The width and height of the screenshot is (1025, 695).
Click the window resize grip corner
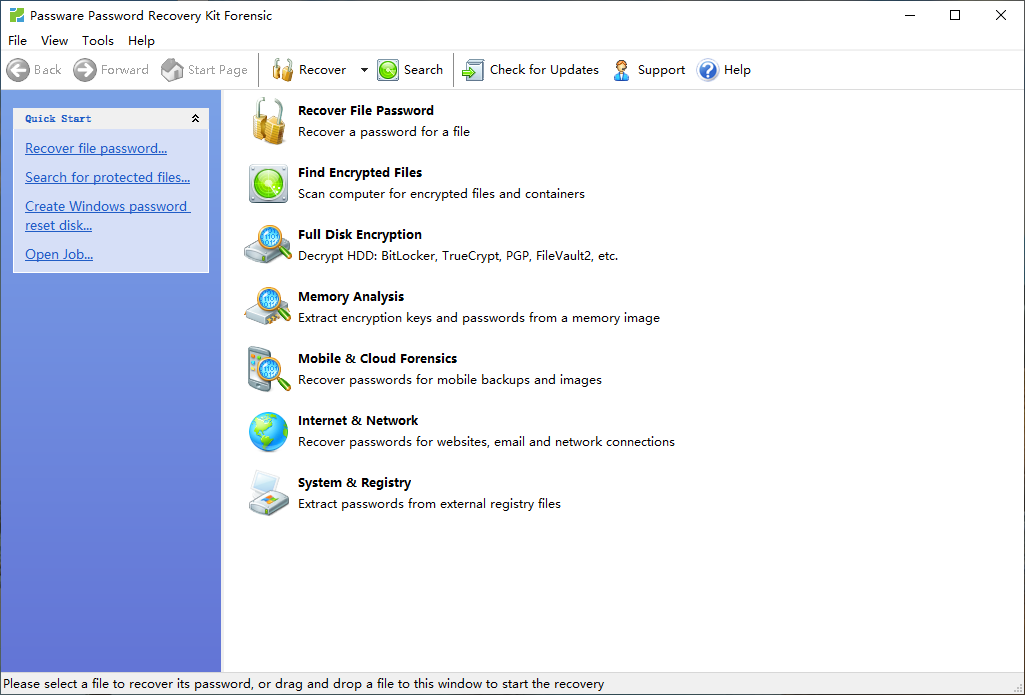click(1017, 687)
